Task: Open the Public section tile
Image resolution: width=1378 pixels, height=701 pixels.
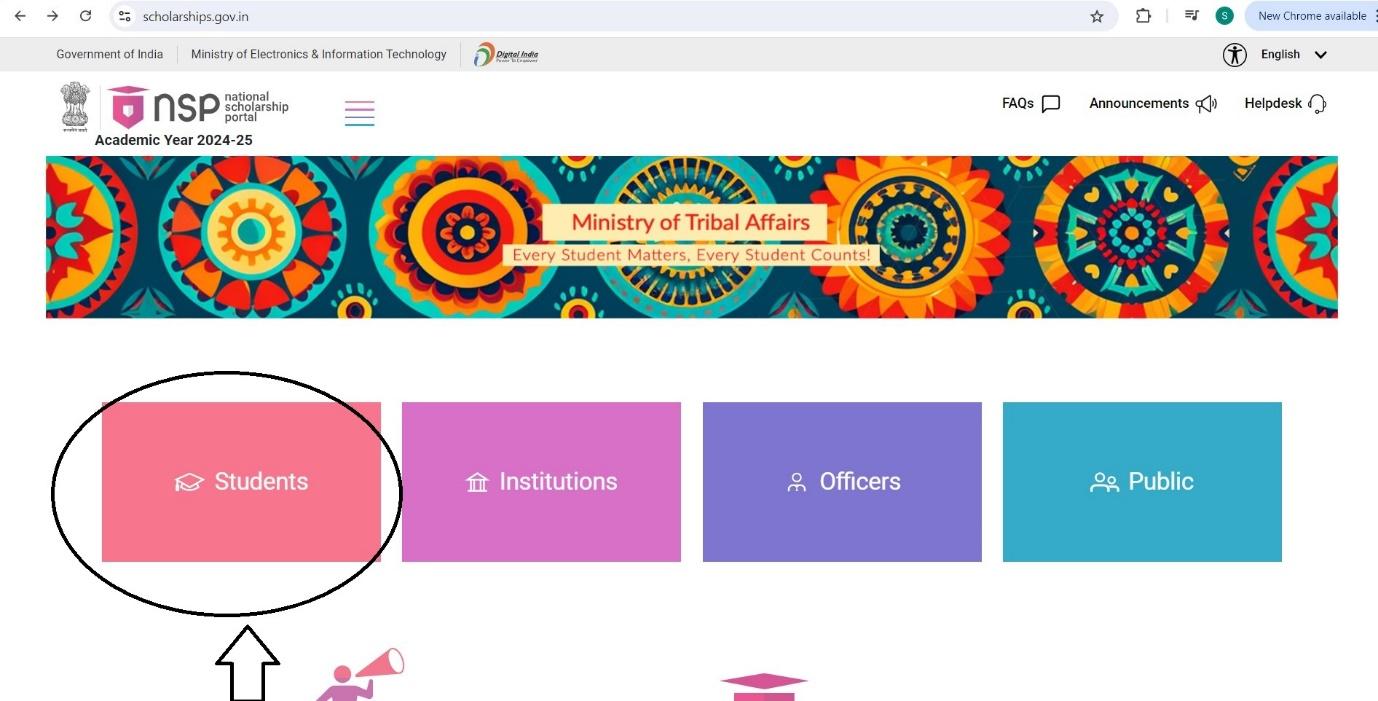Action: coord(1142,482)
